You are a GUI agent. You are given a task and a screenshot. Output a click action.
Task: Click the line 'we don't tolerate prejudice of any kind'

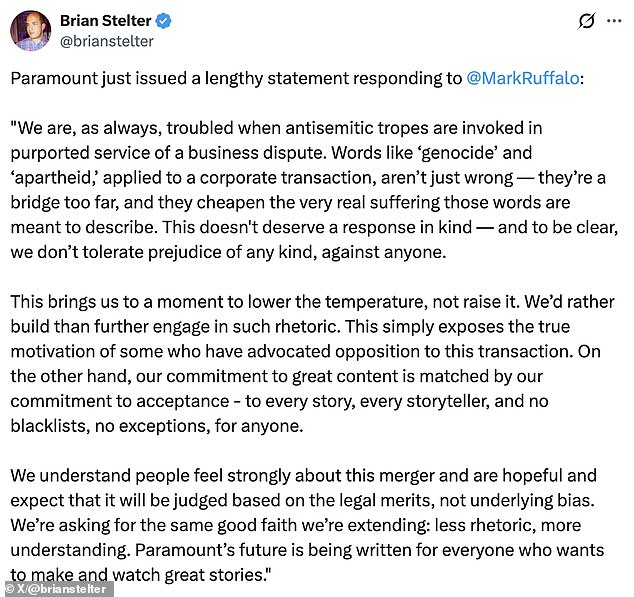pos(228,252)
